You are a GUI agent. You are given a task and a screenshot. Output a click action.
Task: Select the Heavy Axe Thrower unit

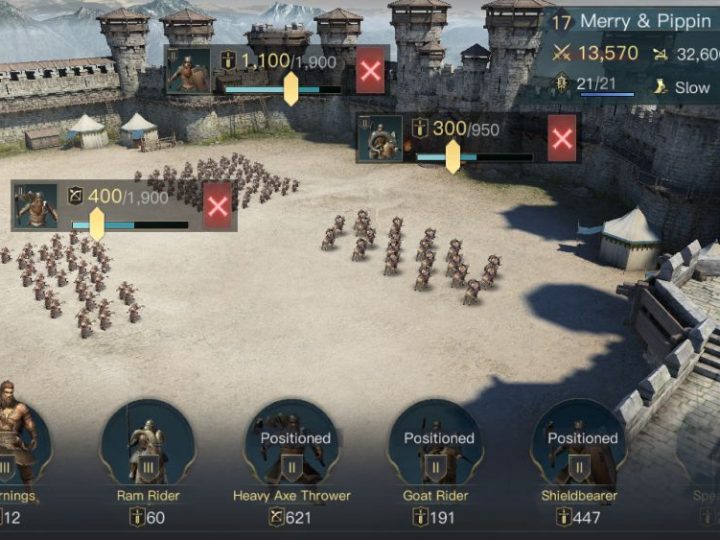coord(292,443)
